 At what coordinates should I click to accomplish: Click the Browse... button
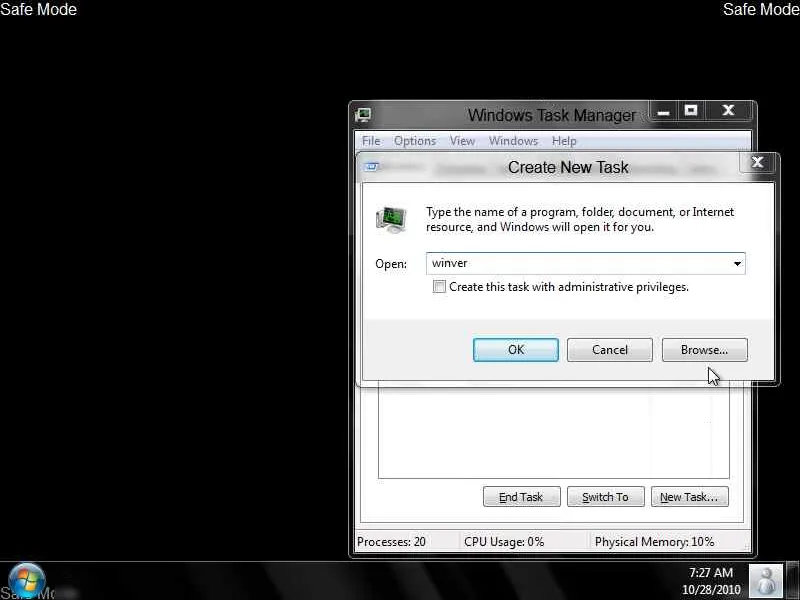[x=705, y=349]
